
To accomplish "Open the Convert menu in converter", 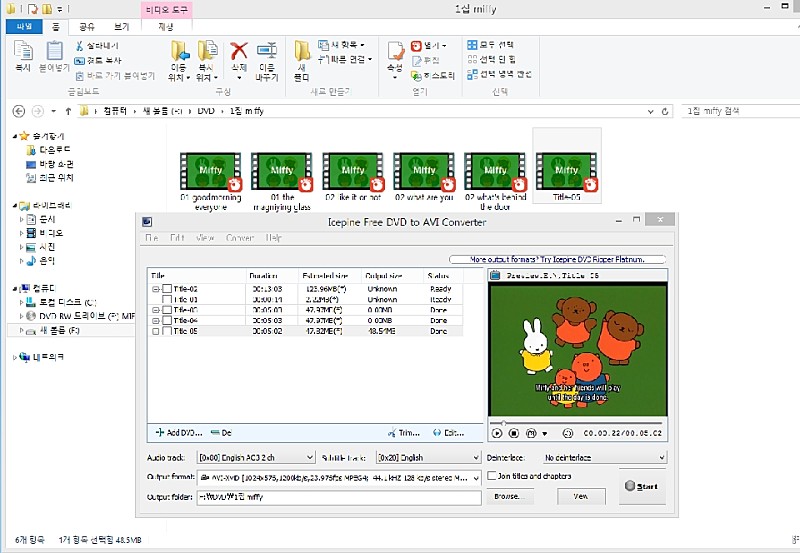I will coord(240,238).
